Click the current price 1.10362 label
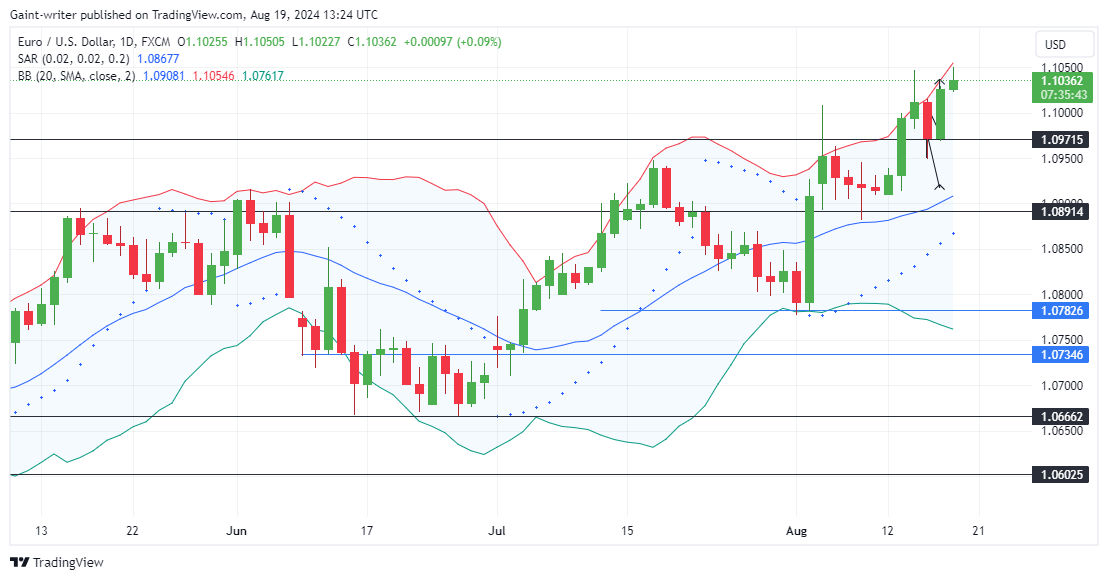This screenshot has height=580, width=1108. click(x=1062, y=81)
